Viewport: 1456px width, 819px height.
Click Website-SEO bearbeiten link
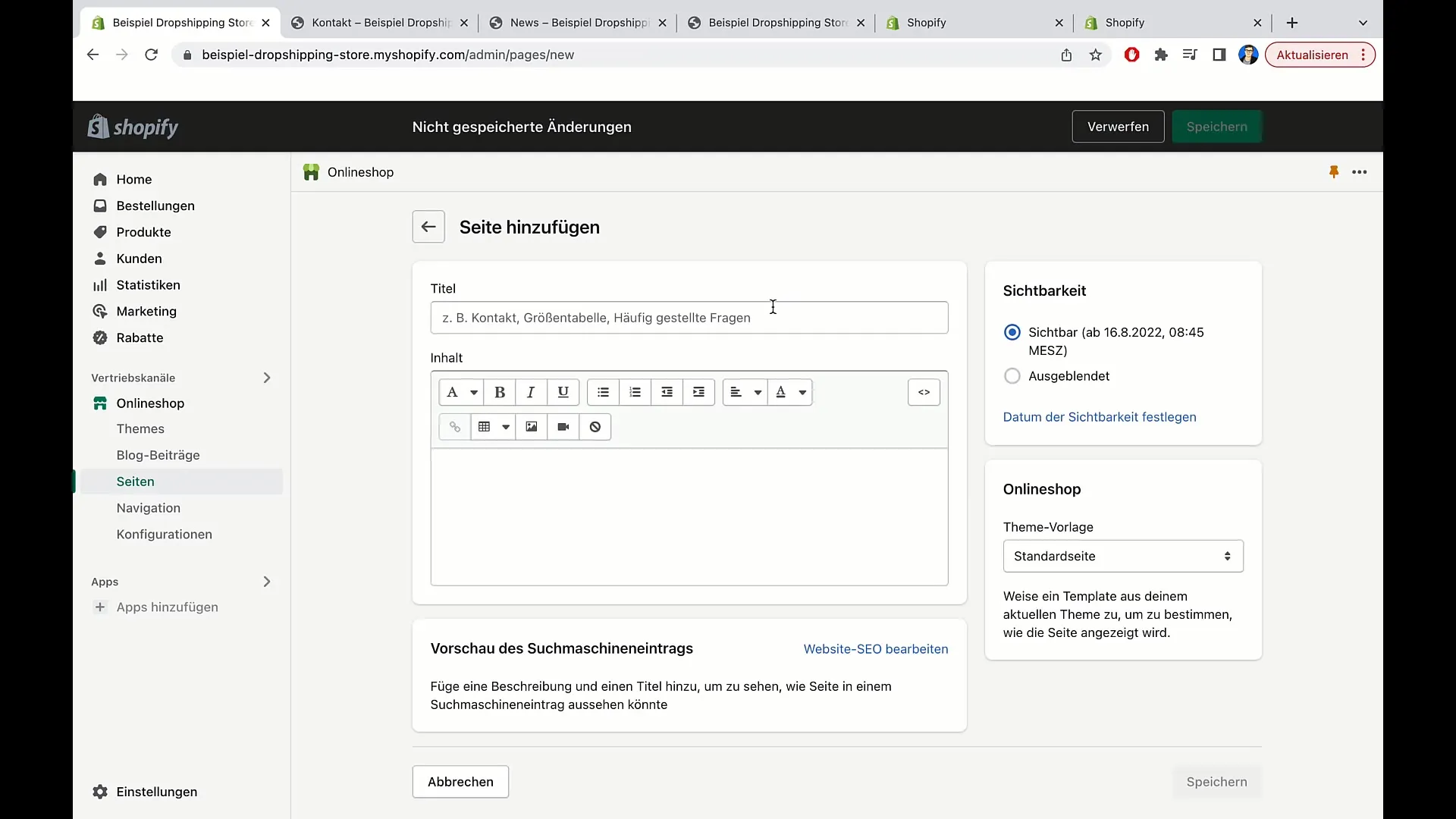(876, 649)
